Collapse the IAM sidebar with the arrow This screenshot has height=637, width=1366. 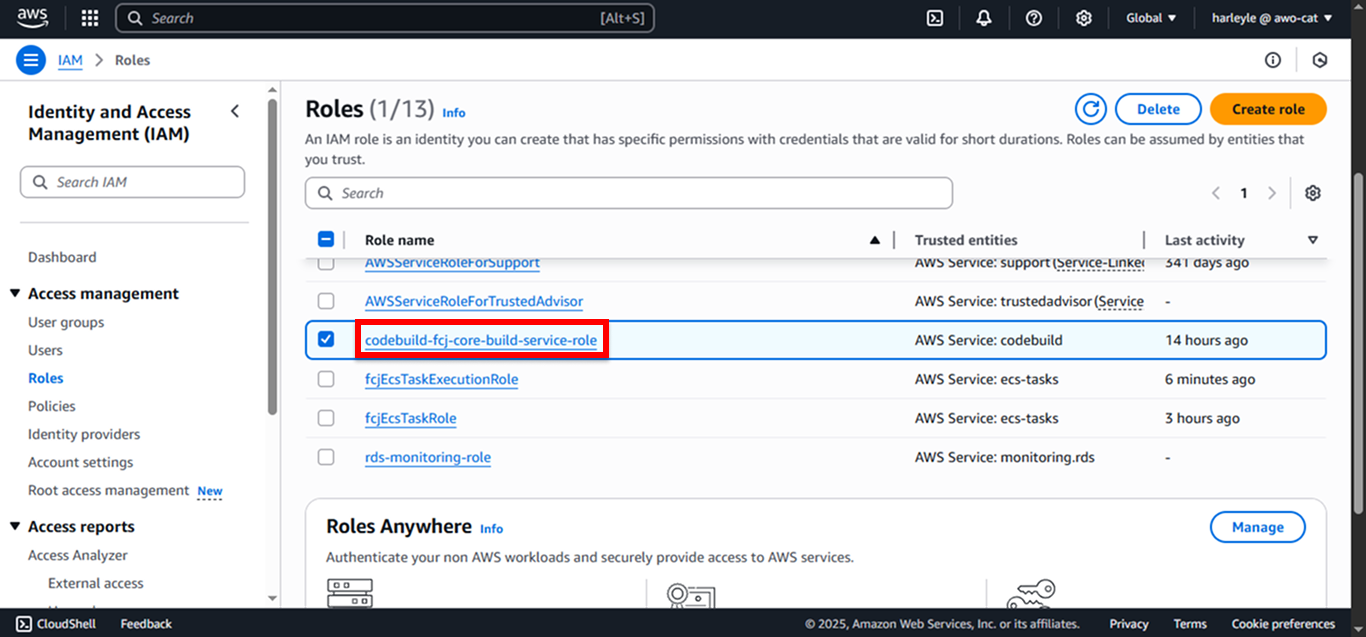(235, 111)
